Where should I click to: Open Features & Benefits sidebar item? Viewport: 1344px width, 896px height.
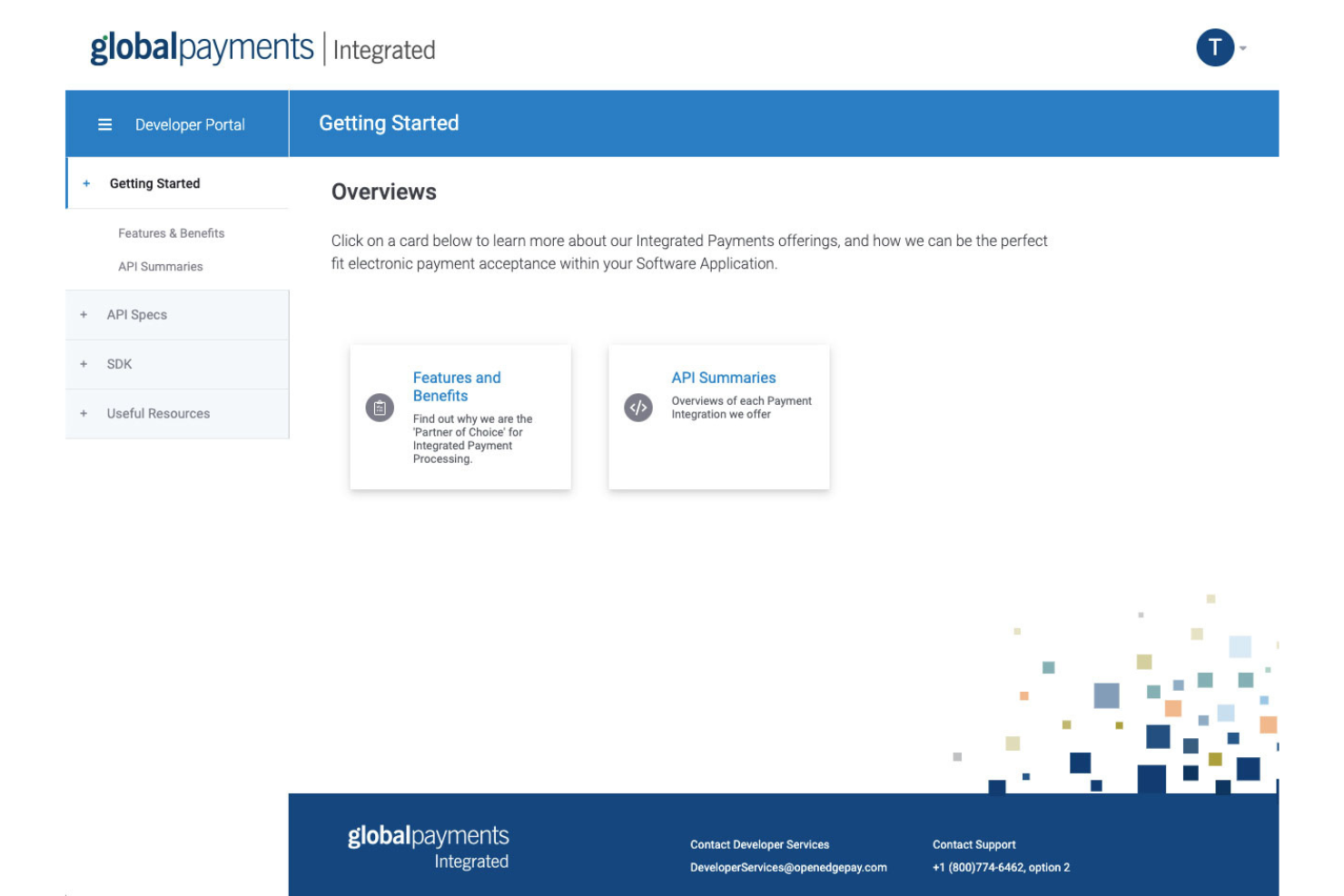pyautogui.click(x=171, y=233)
